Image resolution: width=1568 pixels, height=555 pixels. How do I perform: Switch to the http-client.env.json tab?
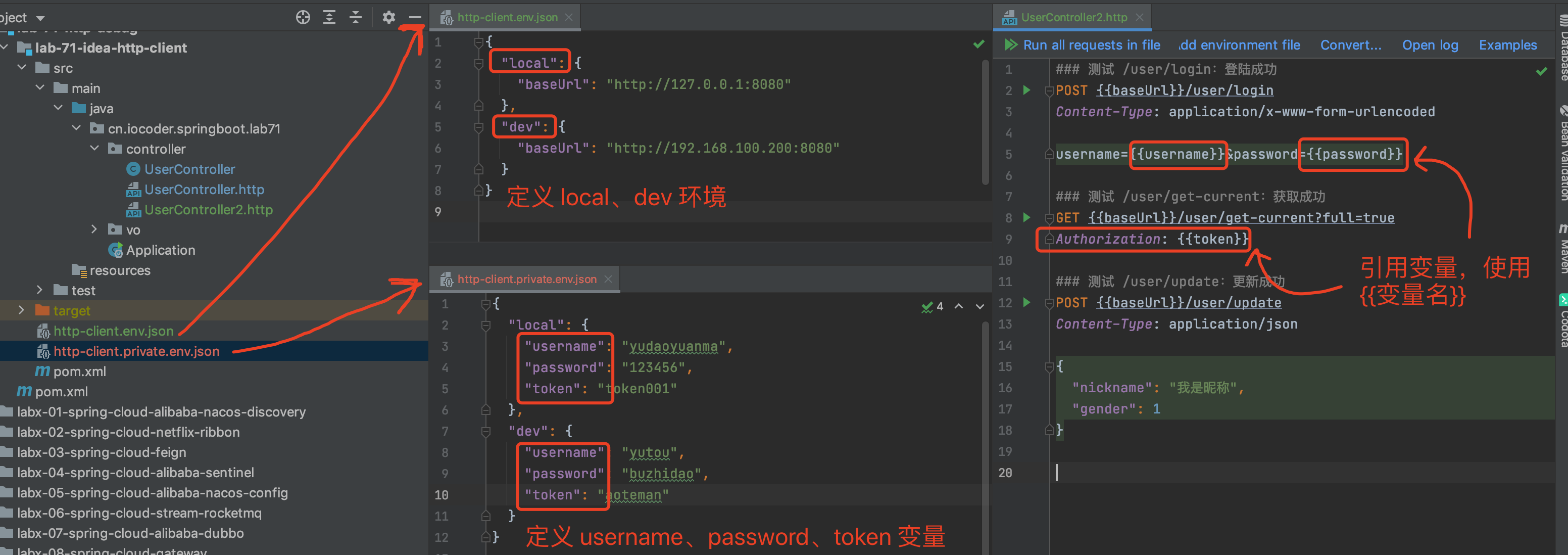[507, 18]
